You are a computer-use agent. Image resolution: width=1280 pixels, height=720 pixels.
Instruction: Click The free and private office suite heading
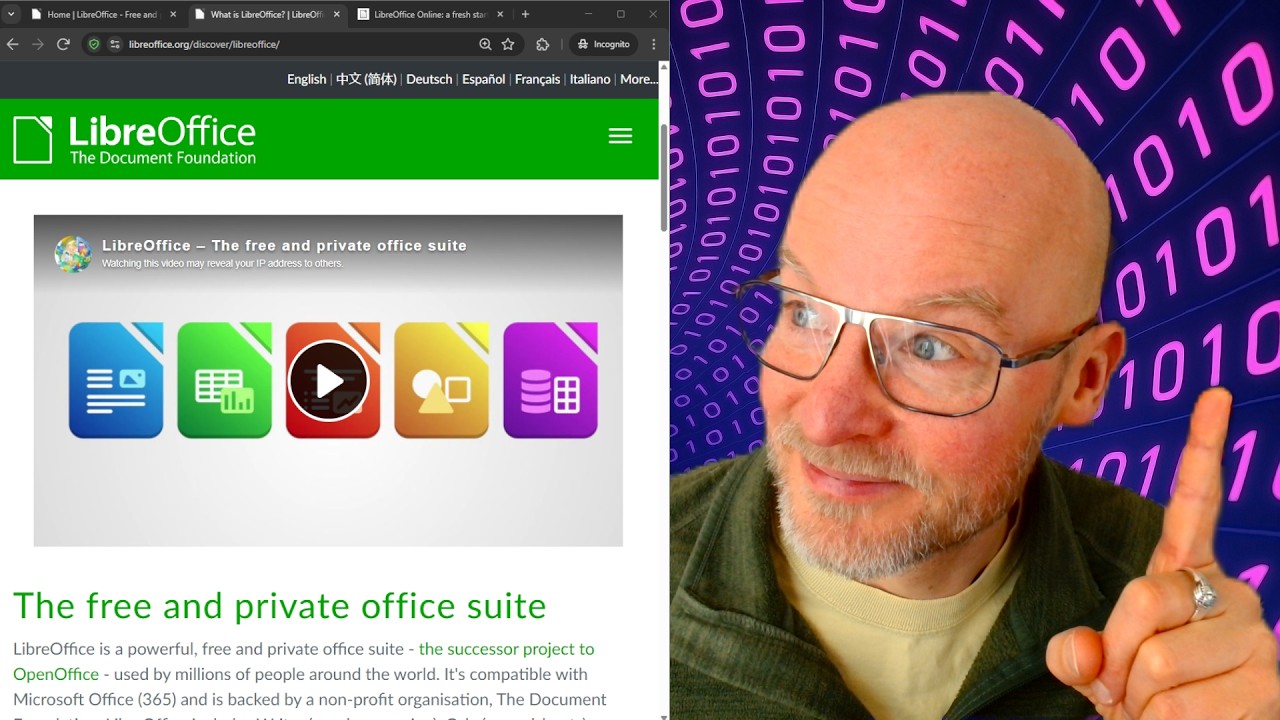tap(280, 605)
